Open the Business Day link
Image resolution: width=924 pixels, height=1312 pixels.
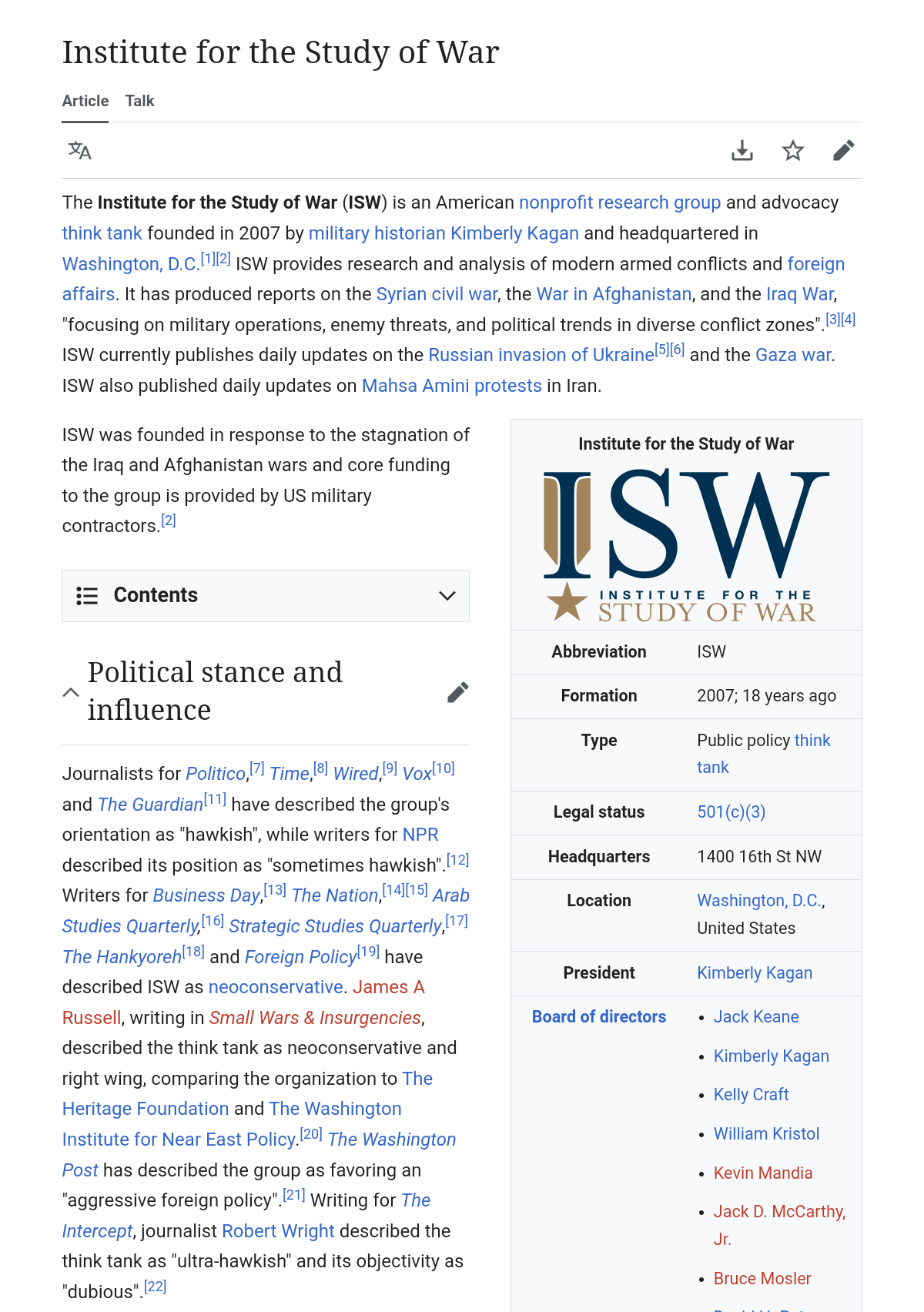[206, 895]
